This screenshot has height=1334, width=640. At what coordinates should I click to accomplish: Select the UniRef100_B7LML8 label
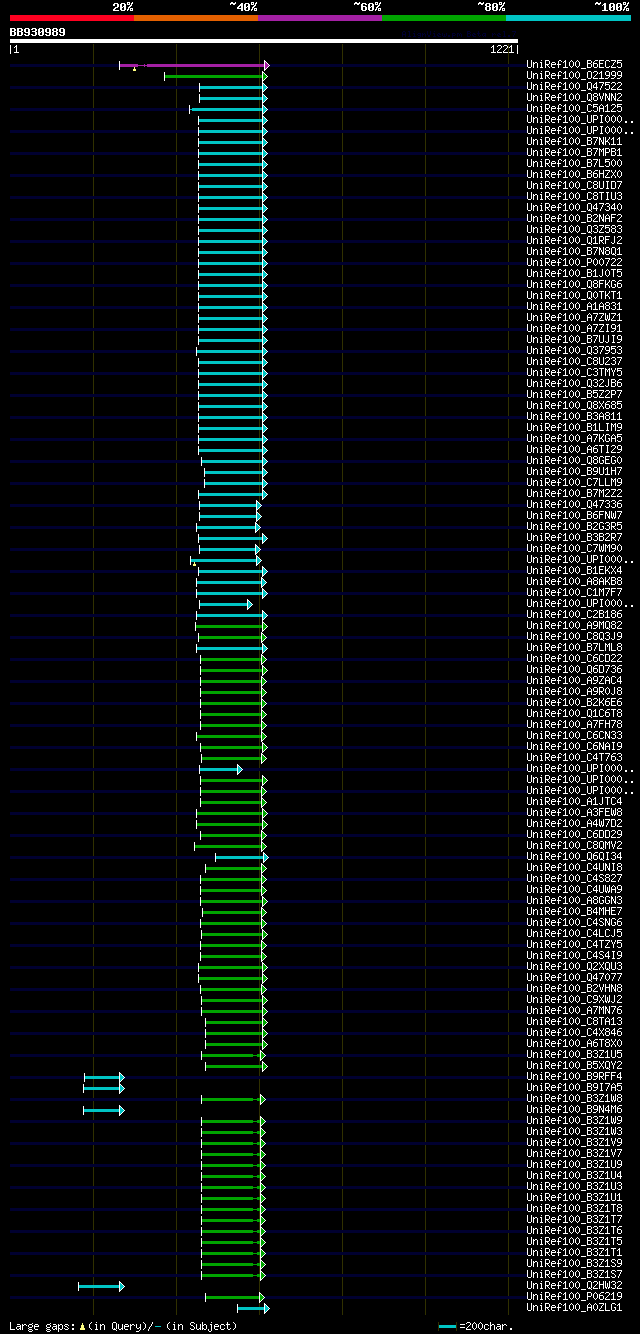[576, 647]
